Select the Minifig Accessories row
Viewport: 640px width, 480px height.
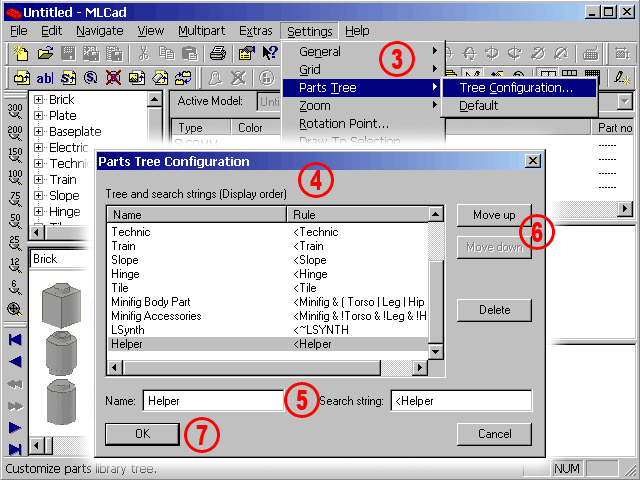point(268,316)
